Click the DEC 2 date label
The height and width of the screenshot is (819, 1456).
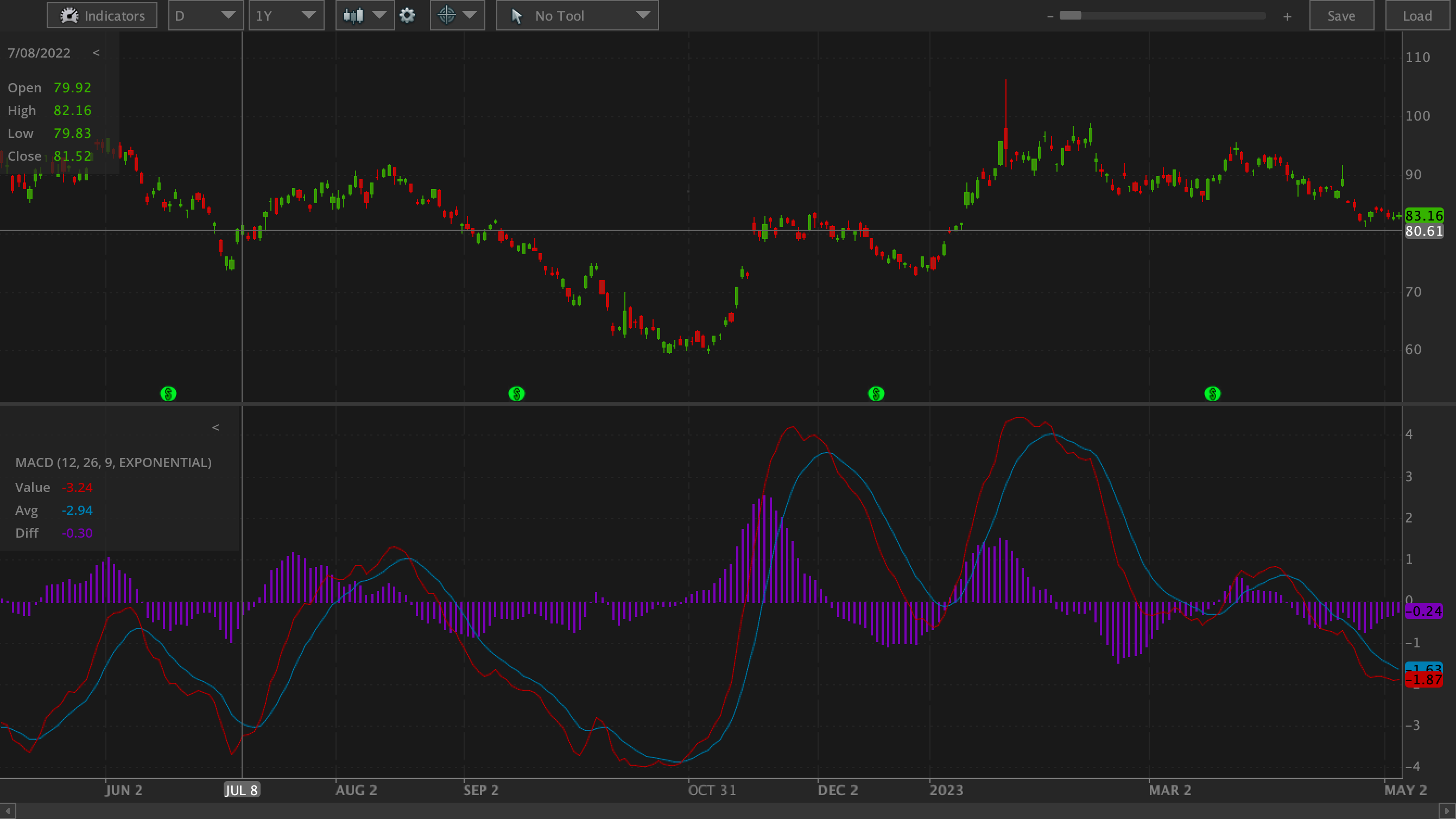click(838, 790)
